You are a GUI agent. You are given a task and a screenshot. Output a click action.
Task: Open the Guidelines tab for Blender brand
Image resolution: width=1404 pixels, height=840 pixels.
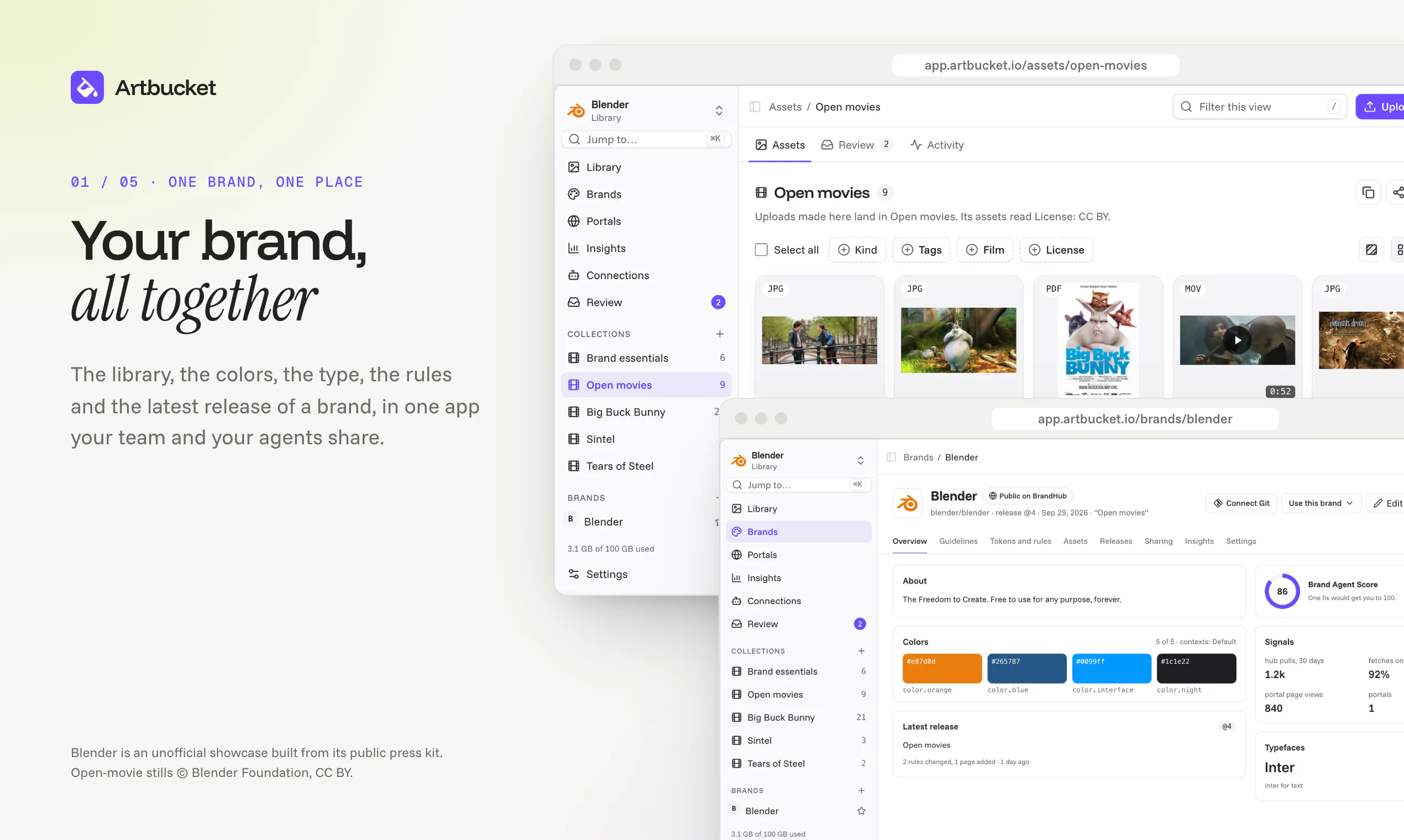[x=958, y=541]
